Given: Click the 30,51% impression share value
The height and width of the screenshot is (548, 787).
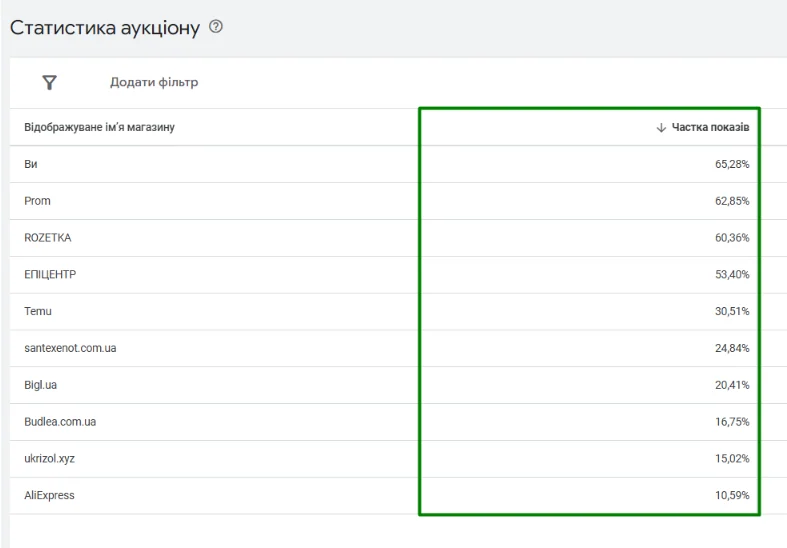Looking at the screenshot, I should pos(732,311).
